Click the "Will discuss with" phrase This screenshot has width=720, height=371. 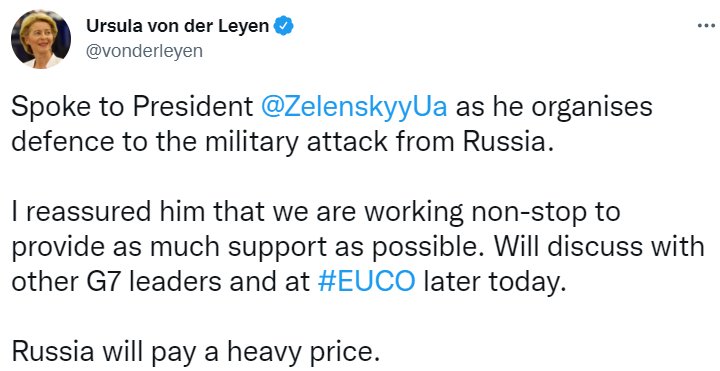(x=599, y=247)
